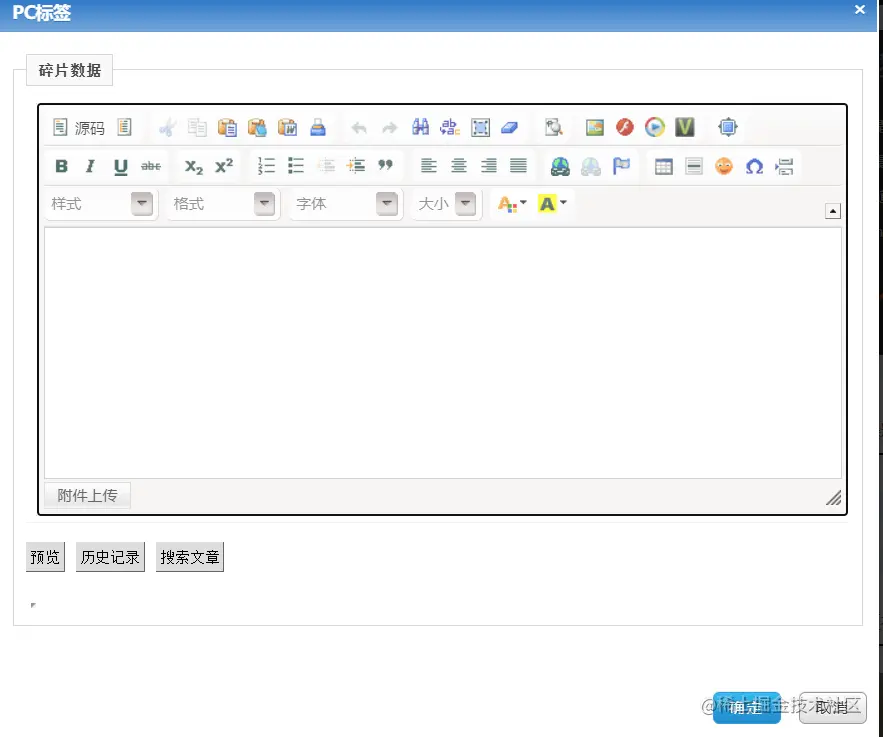This screenshot has height=737, width=883.
Task: Insert special character omega icon
Action: 755,166
